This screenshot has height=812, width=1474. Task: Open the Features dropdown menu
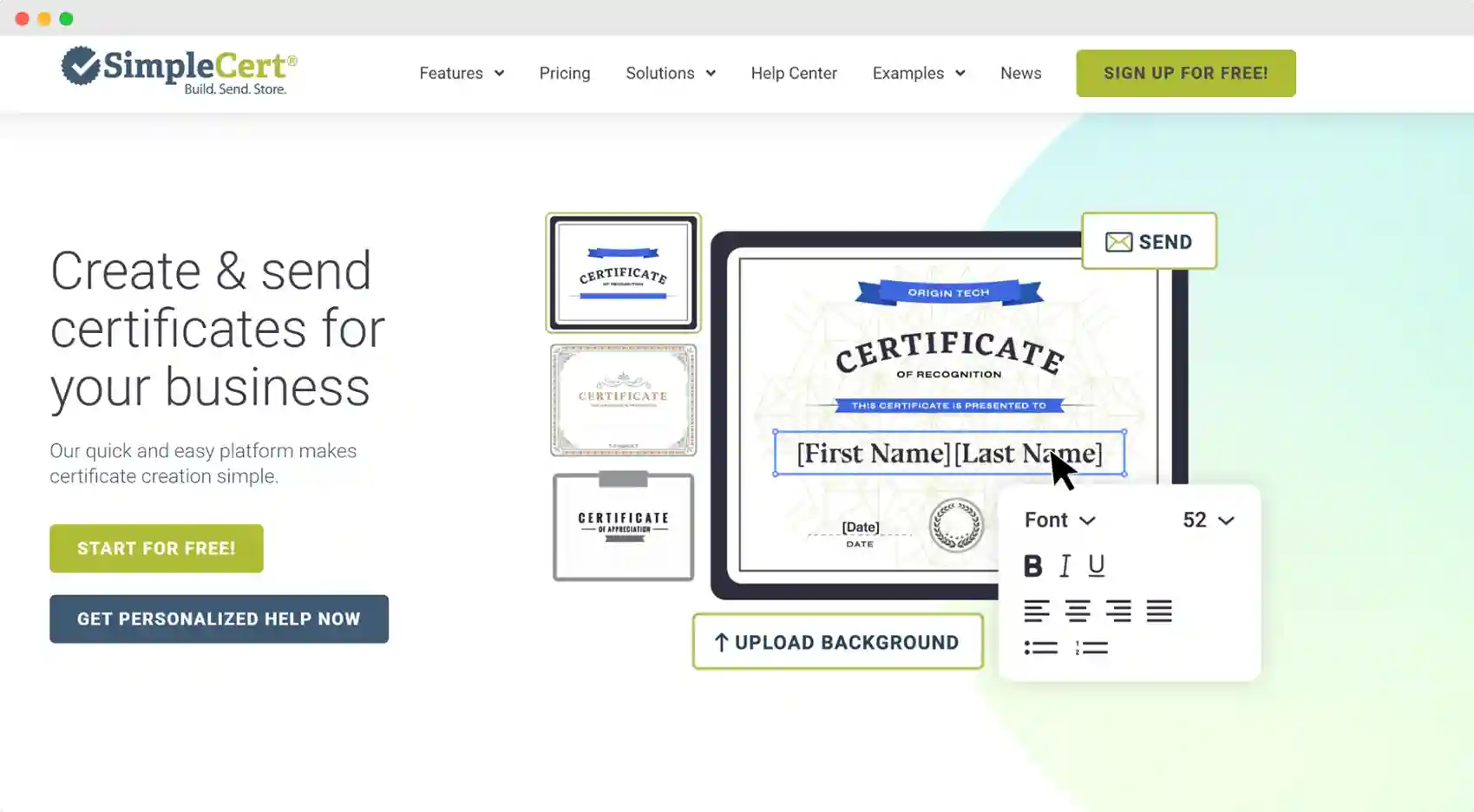tap(462, 74)
